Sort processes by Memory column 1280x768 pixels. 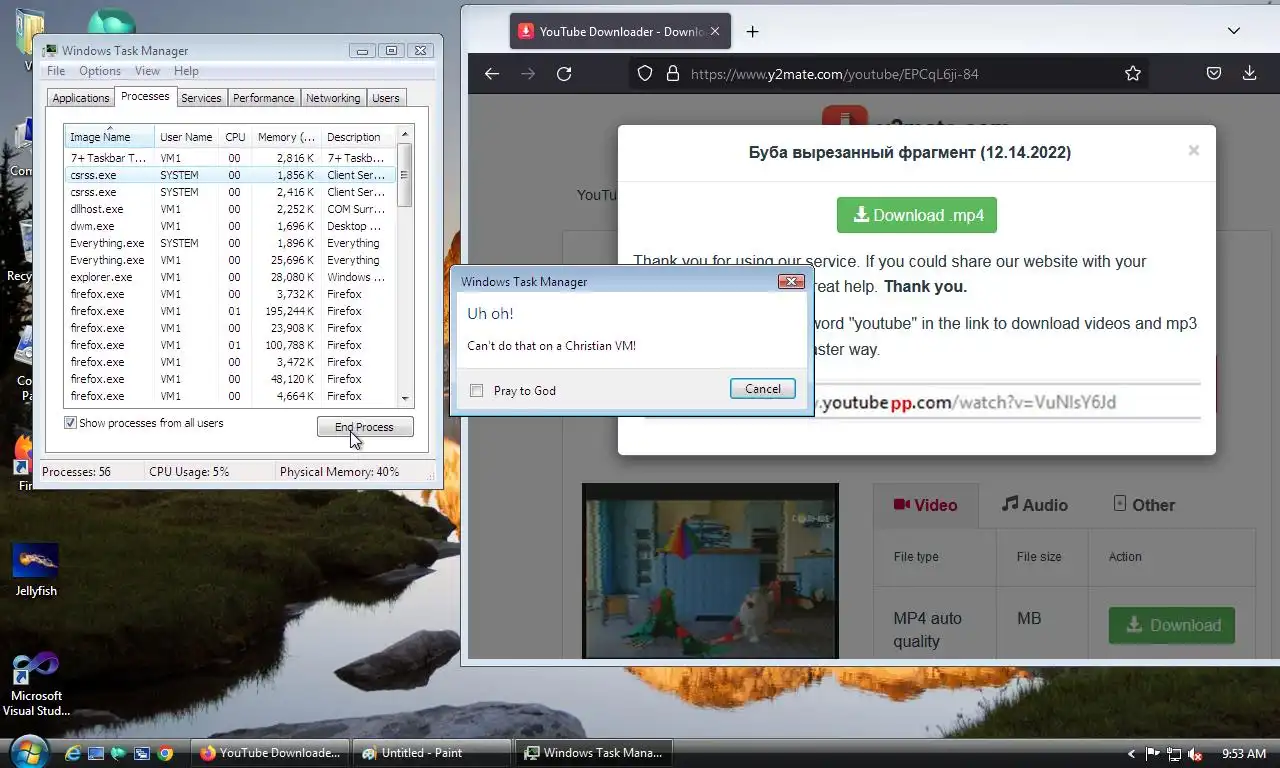286,137
